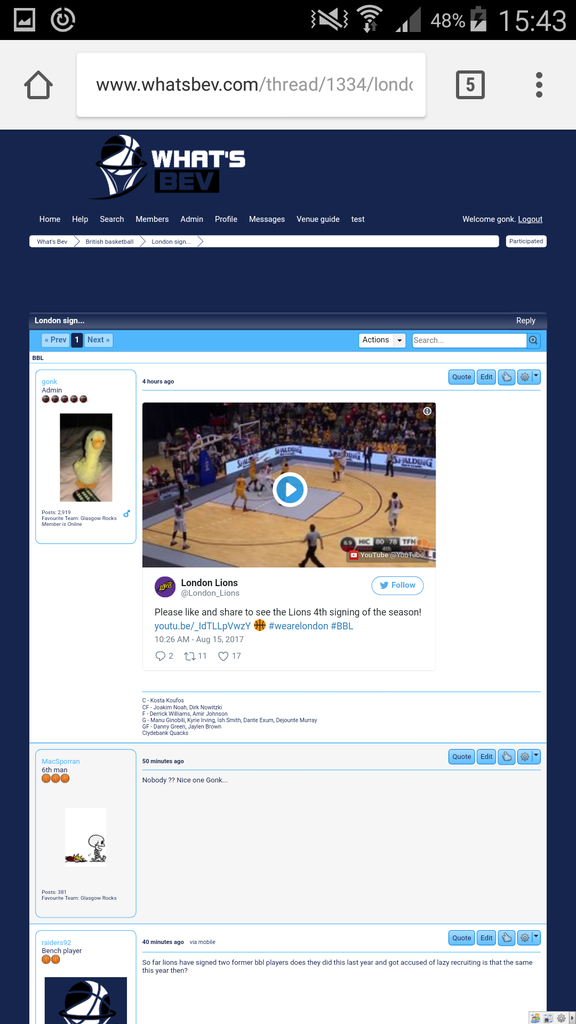Click MacSporran's skeleton avatar
Viewport: 576px width, 1024px height.
click(86, 837)
